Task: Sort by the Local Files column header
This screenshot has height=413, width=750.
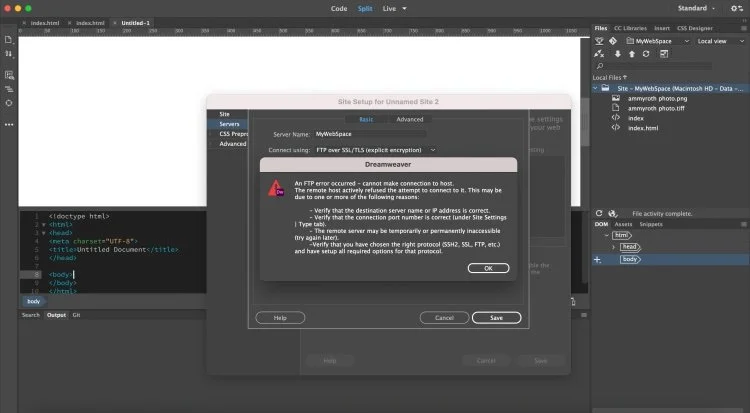Action: (x=609, y=78)
